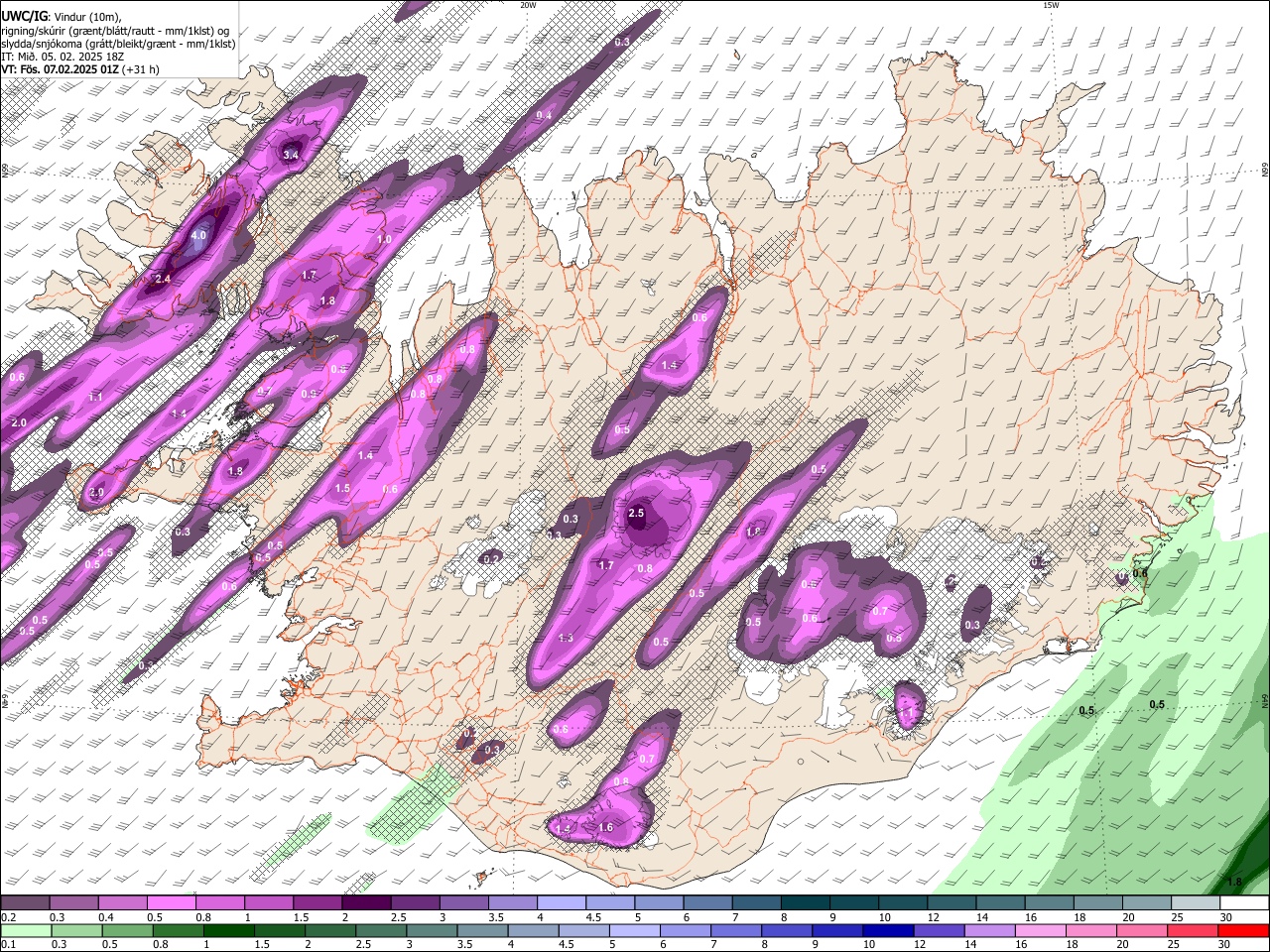Viewport: 1270px width, 952px height.
Task: Click the white swatch above 30 in snow legend
Action: click(x=1245, y=903)
